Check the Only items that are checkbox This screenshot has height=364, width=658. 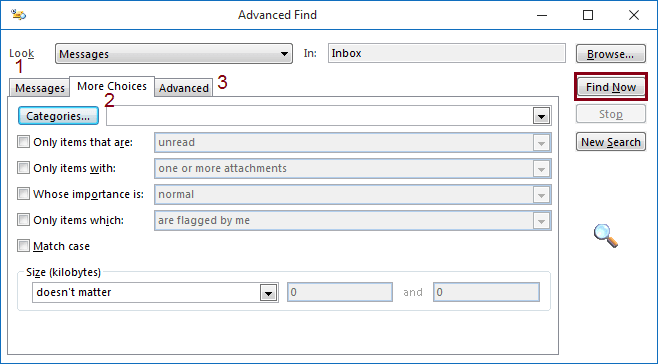click(24, 142)
